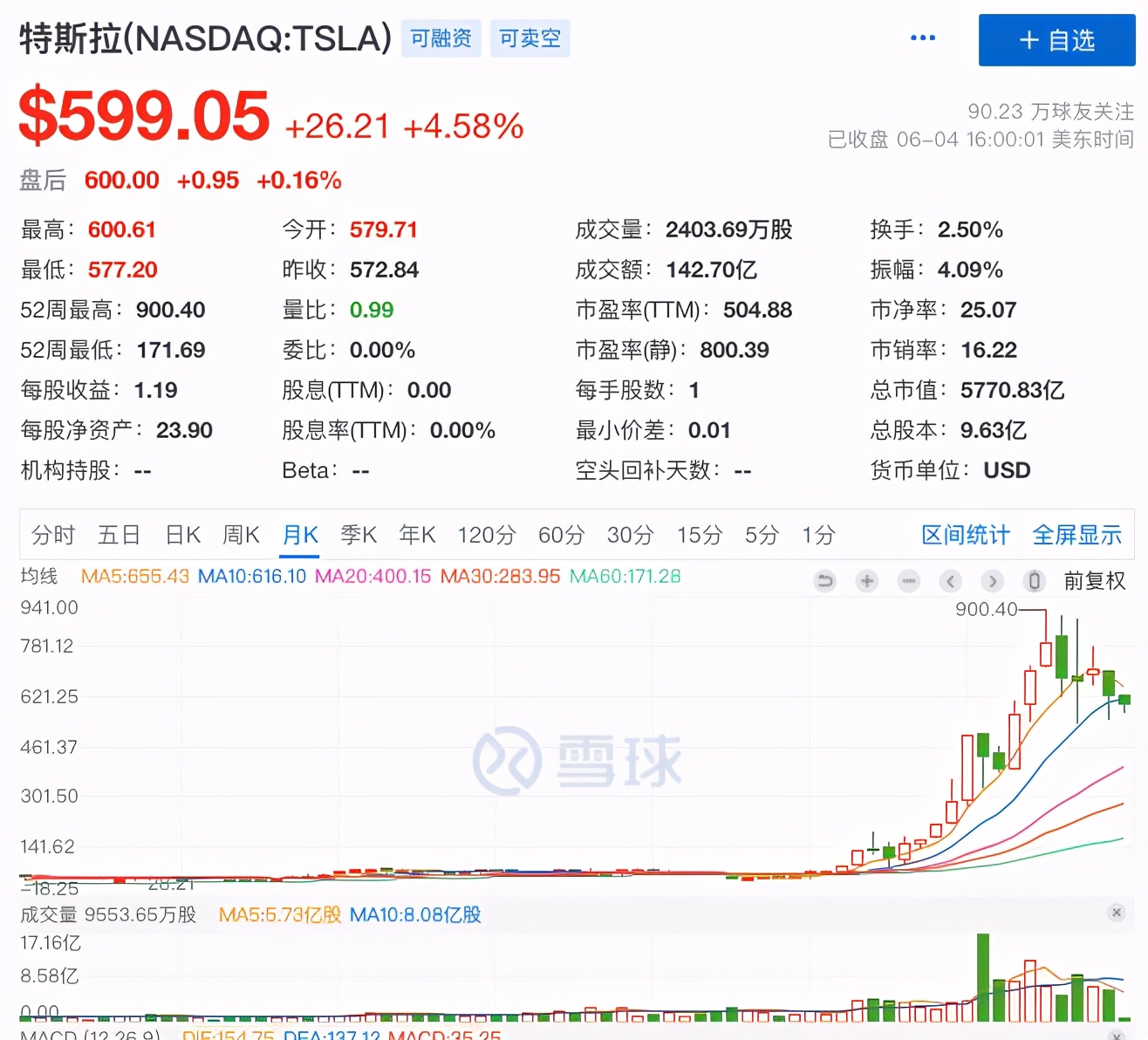
Task: Click the percent change +4.58%
Action: point(463,127)
